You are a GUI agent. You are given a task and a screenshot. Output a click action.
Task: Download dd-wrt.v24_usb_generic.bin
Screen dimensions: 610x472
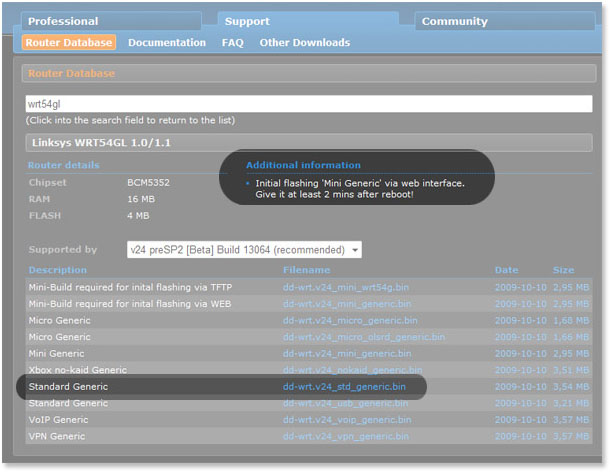tap(345, 404)
